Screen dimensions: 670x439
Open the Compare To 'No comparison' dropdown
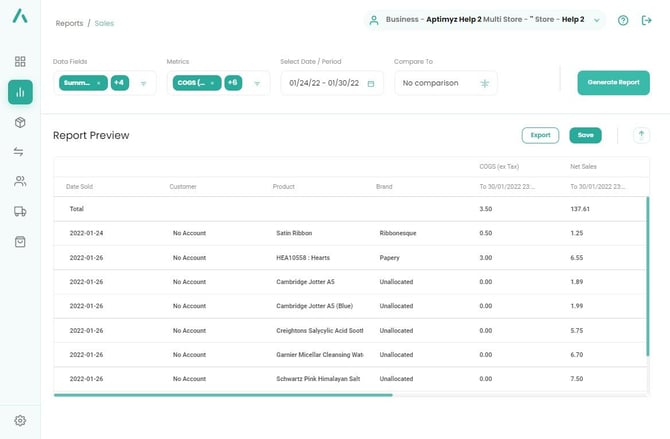445,83
